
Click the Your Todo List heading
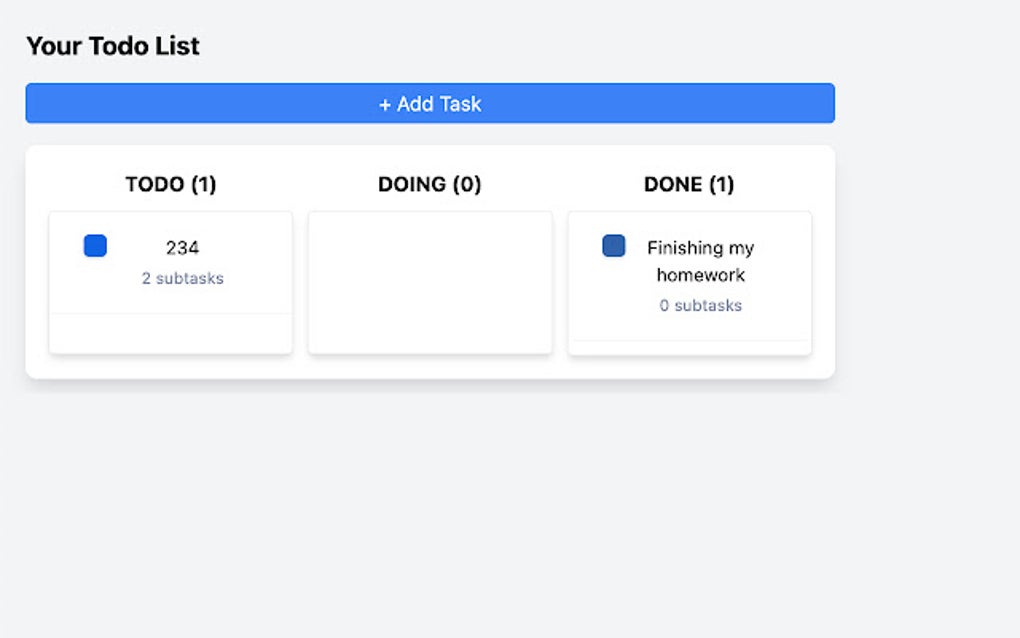point(113,45)
